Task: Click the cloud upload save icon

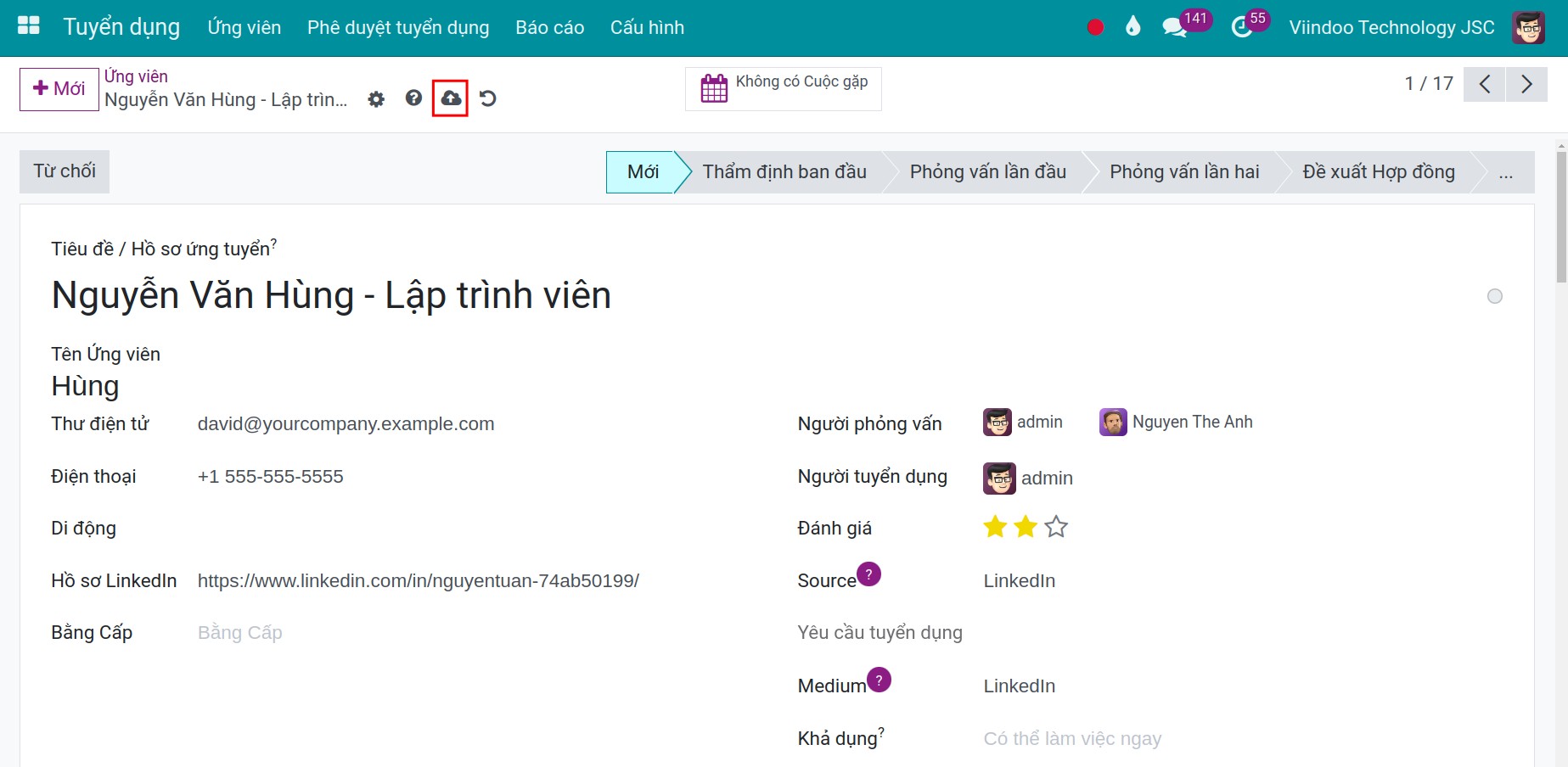Action: pyautogui.click(x=451, y=98)
